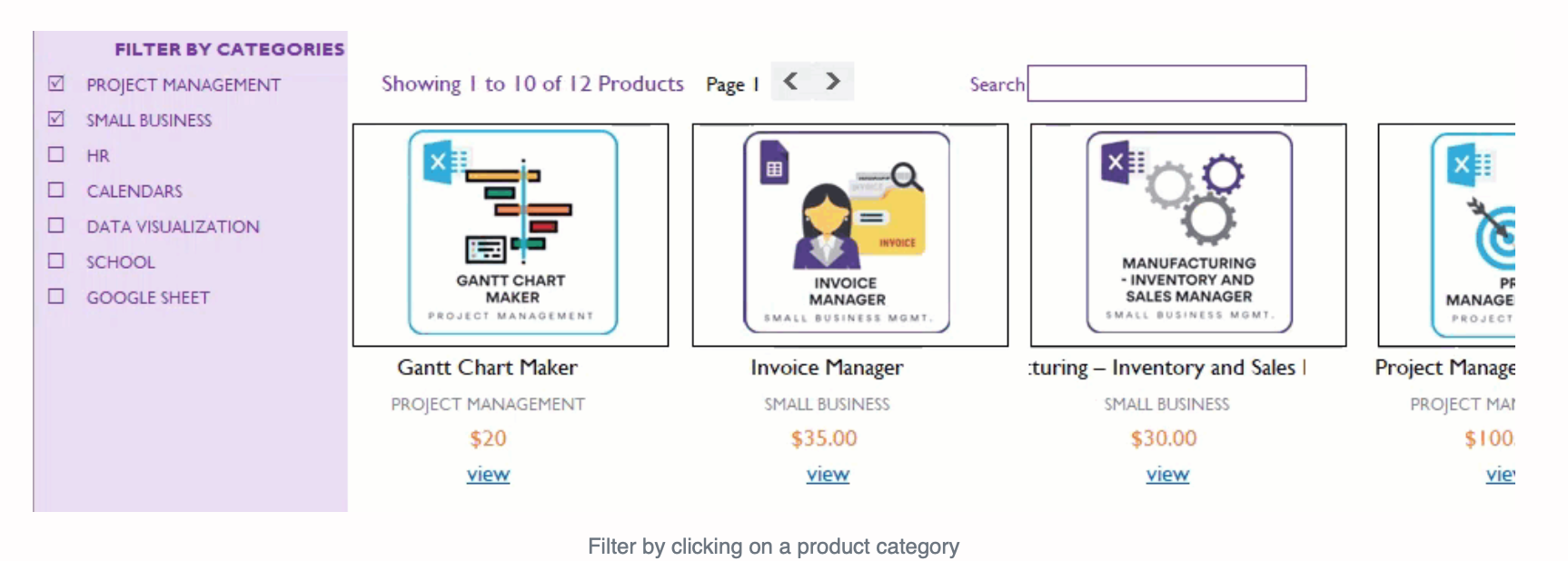Enable the Data Visualization filter

point(56,225)
